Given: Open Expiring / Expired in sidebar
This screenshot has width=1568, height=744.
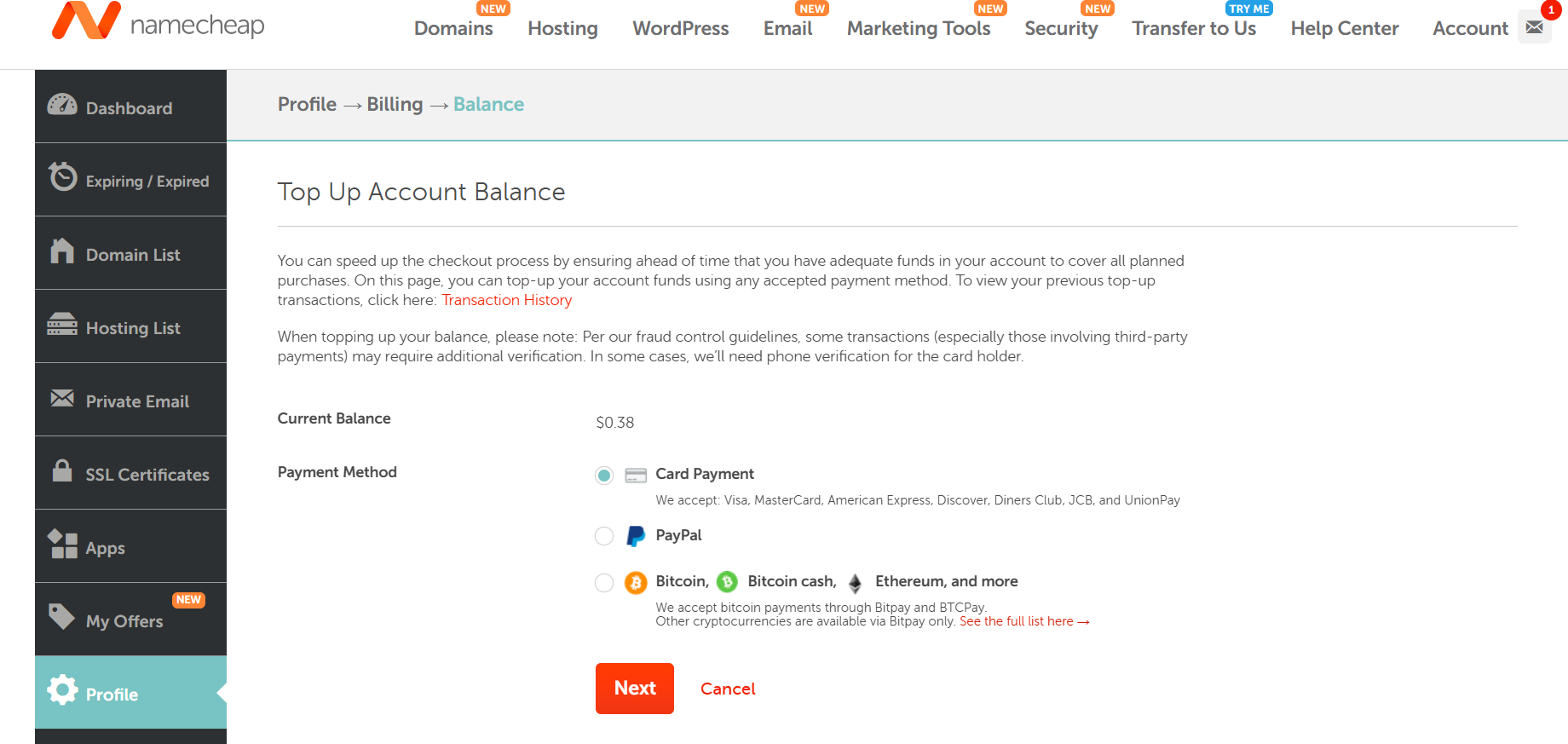Looking at the screenshot, I should coord(130,180).
